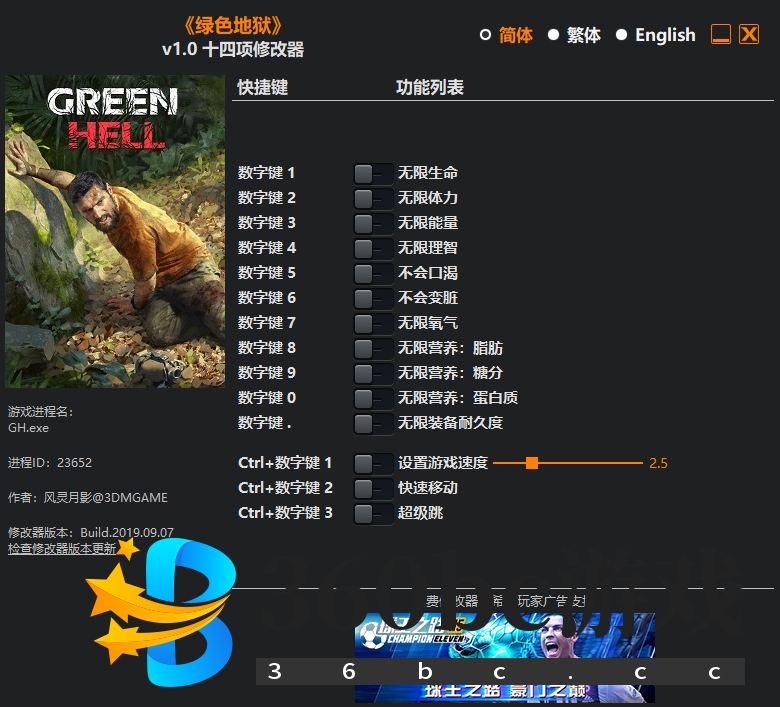
Task: Click the GH.exe process name
Action: 28,428
